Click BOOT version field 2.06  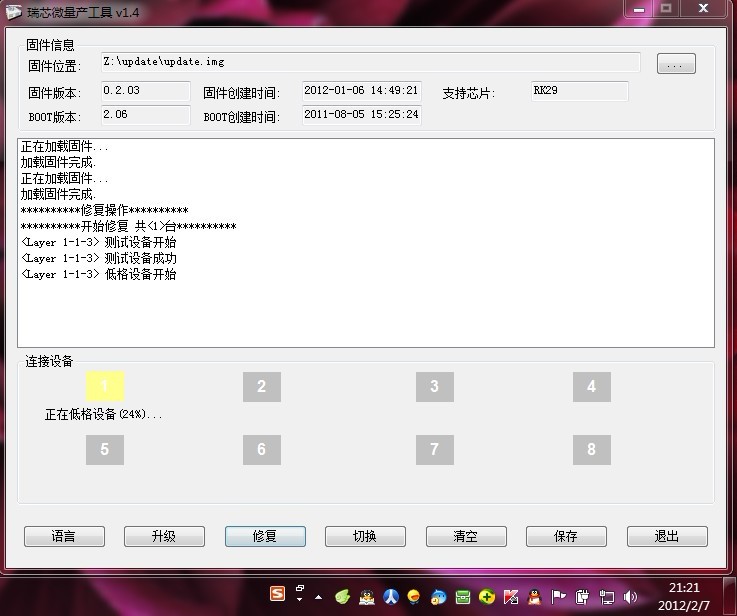[x=146, y=115]
